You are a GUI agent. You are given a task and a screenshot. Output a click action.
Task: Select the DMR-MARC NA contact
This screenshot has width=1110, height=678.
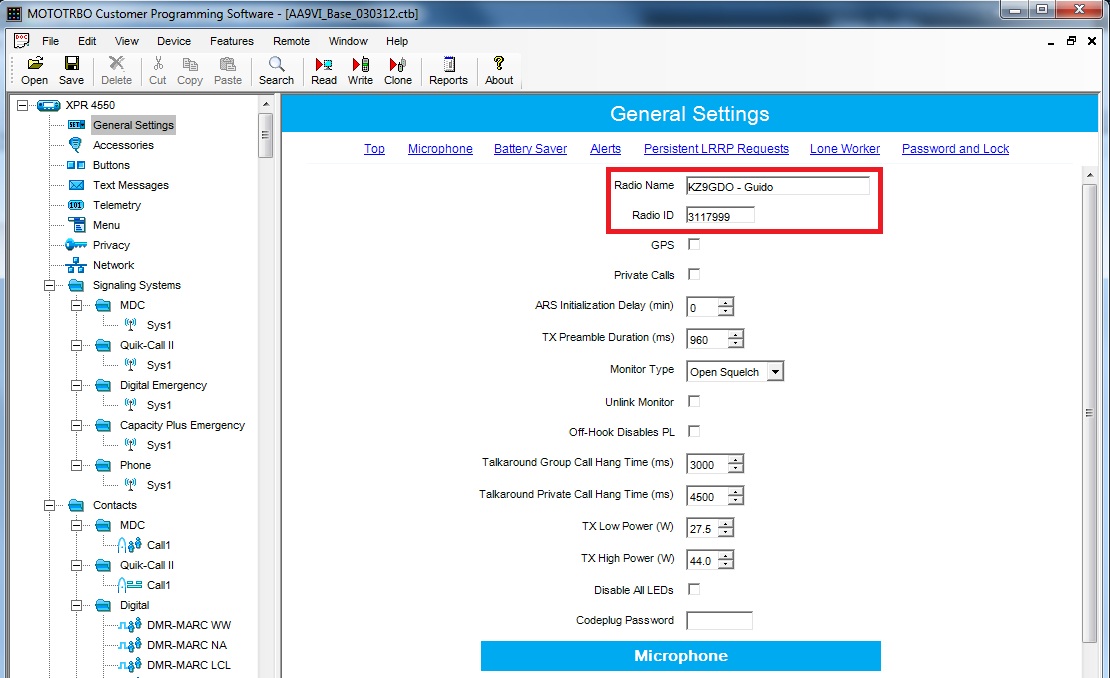187,645
